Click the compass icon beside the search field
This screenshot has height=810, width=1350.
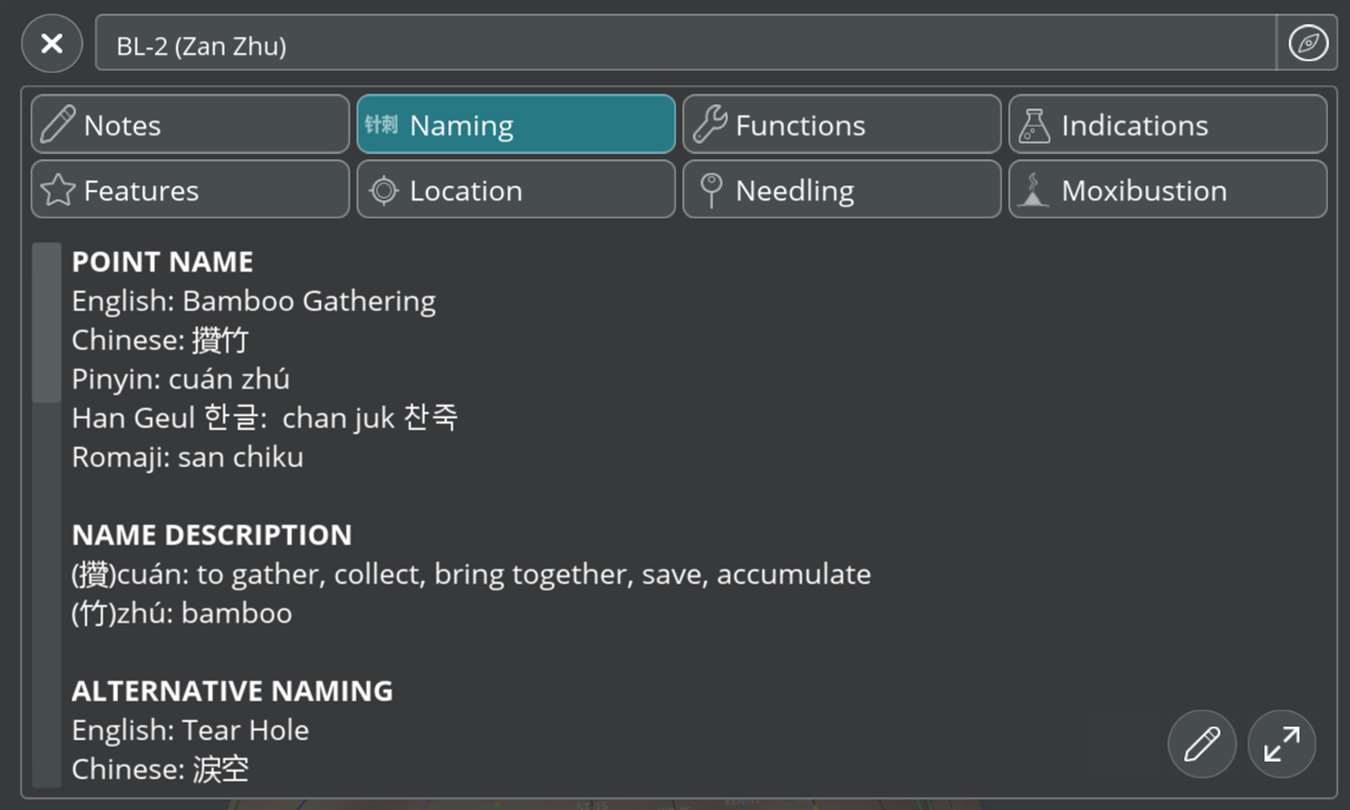pos(1307,43)
